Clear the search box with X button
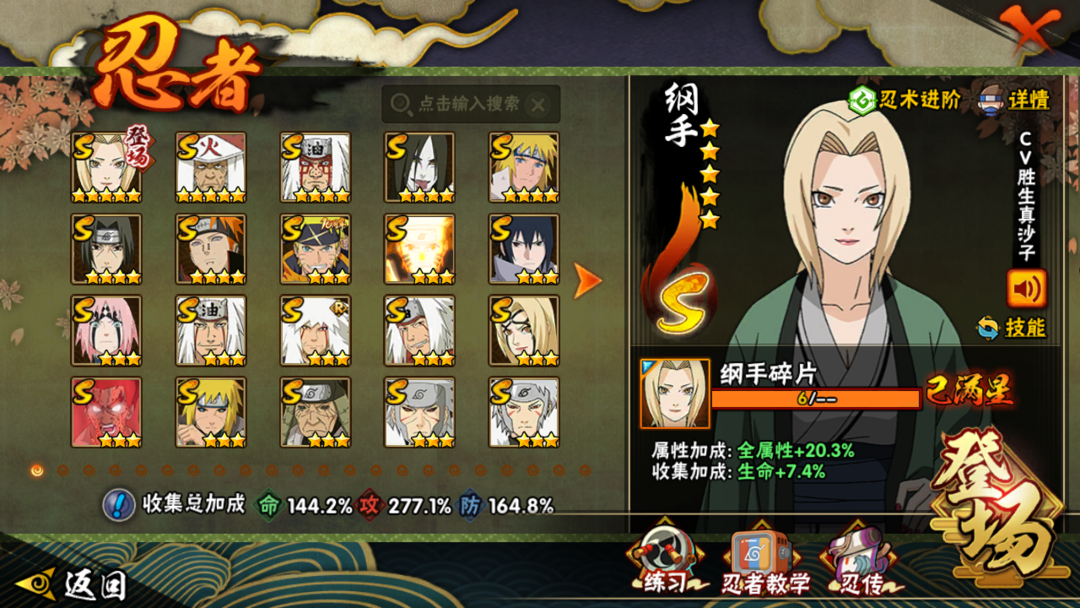Image resolution: width=1080 pixels, height=608 pixels. click(x=538, y=105)
